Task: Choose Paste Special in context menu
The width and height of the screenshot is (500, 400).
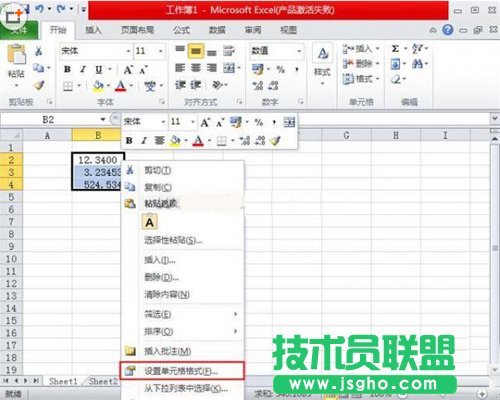Action: [x=182, y=240]
